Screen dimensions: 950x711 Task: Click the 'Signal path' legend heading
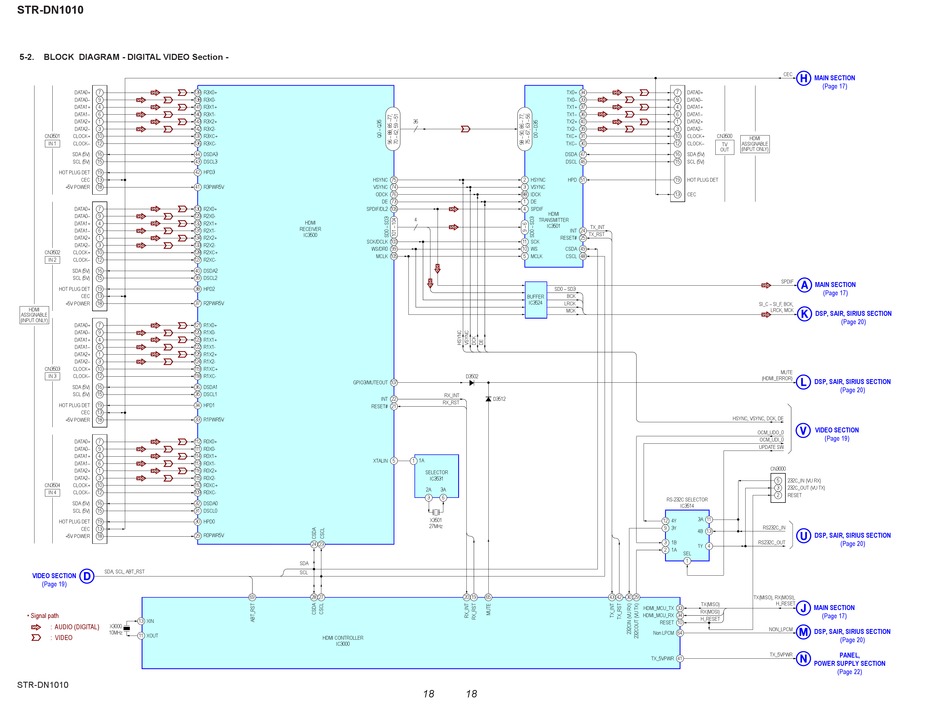43,616
